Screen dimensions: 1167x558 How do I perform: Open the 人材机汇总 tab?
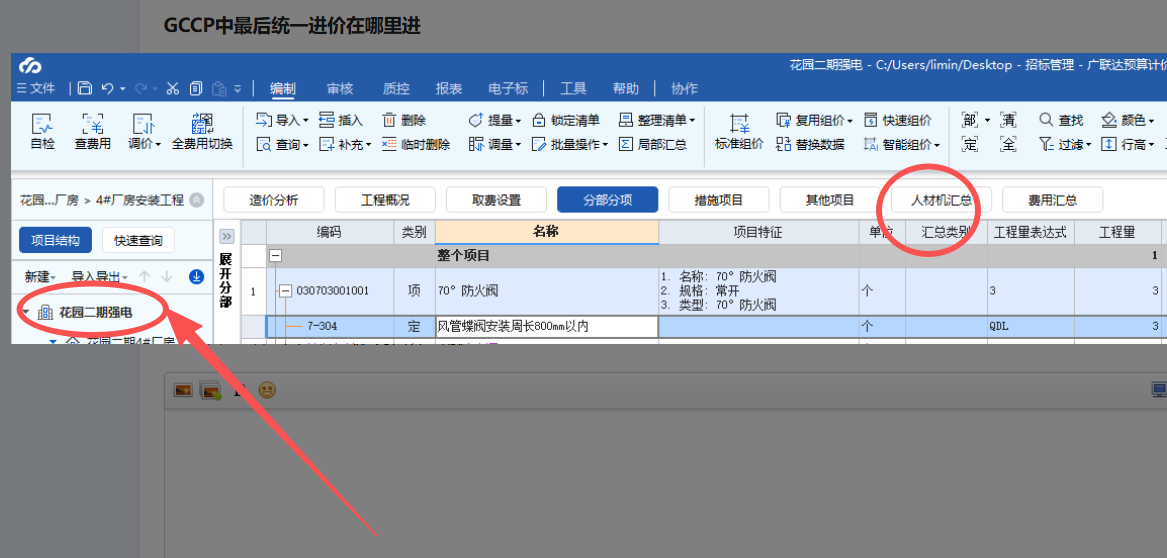[x=941, y=200]
